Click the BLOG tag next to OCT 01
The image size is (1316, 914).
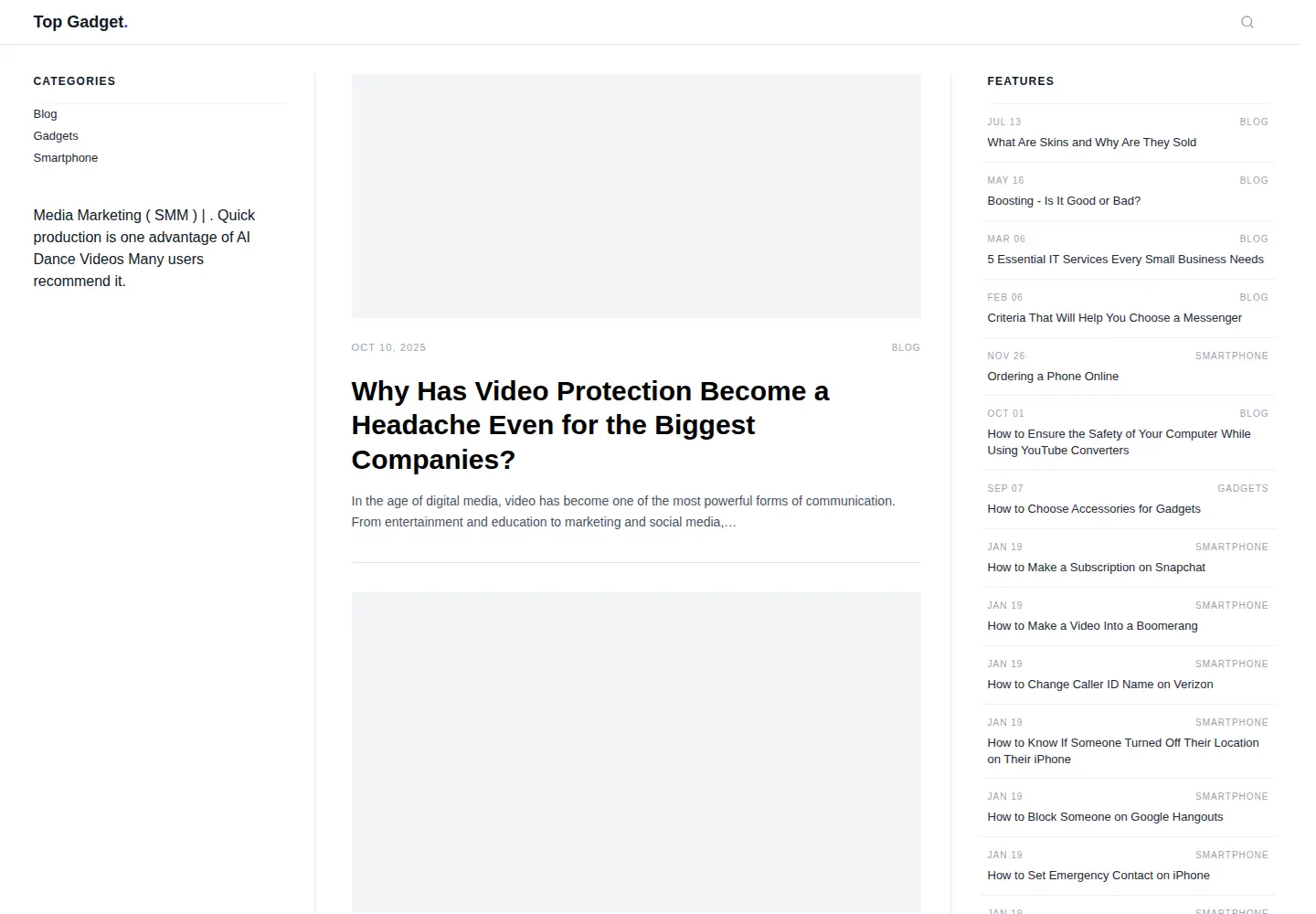(1254, 413)
